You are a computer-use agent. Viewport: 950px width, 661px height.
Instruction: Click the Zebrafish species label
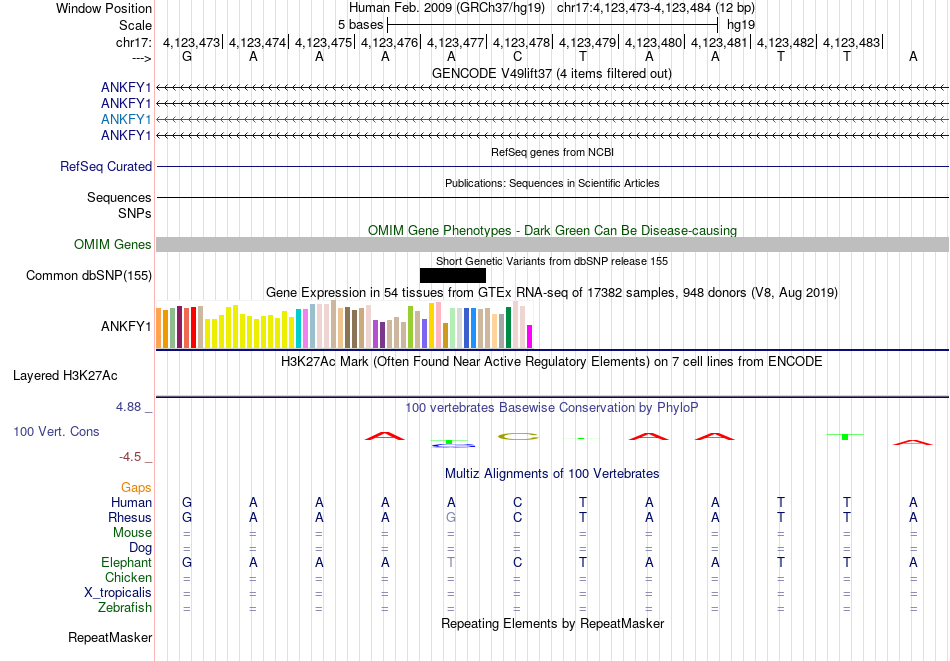pos(125,607)
